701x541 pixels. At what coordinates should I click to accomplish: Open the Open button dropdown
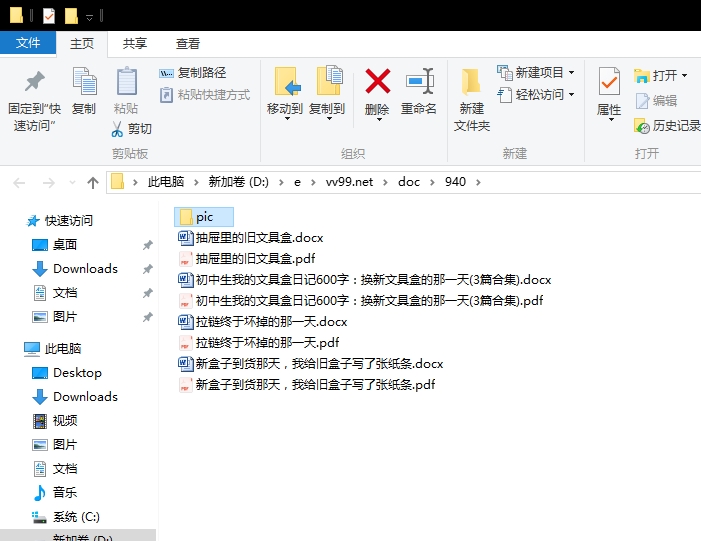[x=684, y=76]
